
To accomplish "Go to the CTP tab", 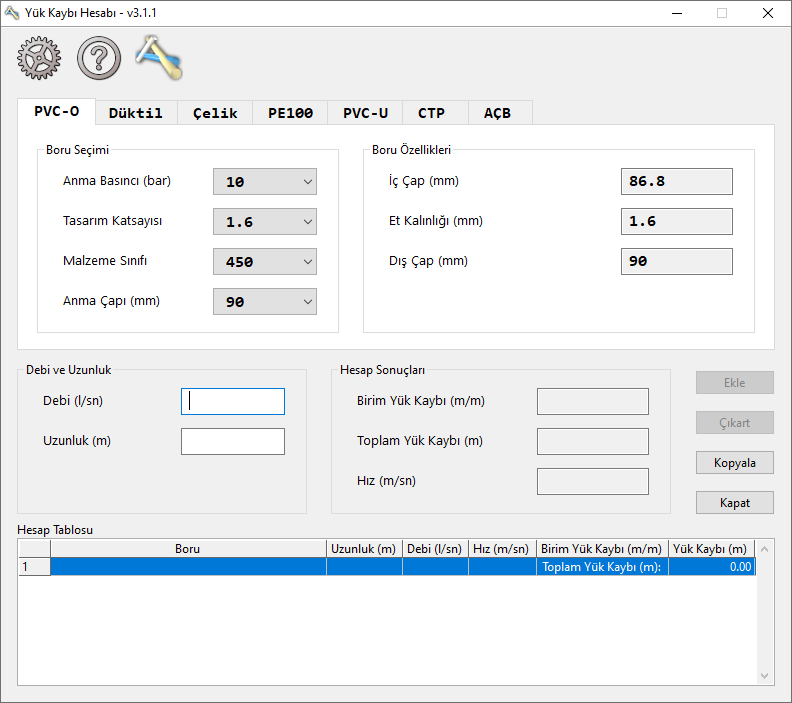I will click(x=431, y=113).
